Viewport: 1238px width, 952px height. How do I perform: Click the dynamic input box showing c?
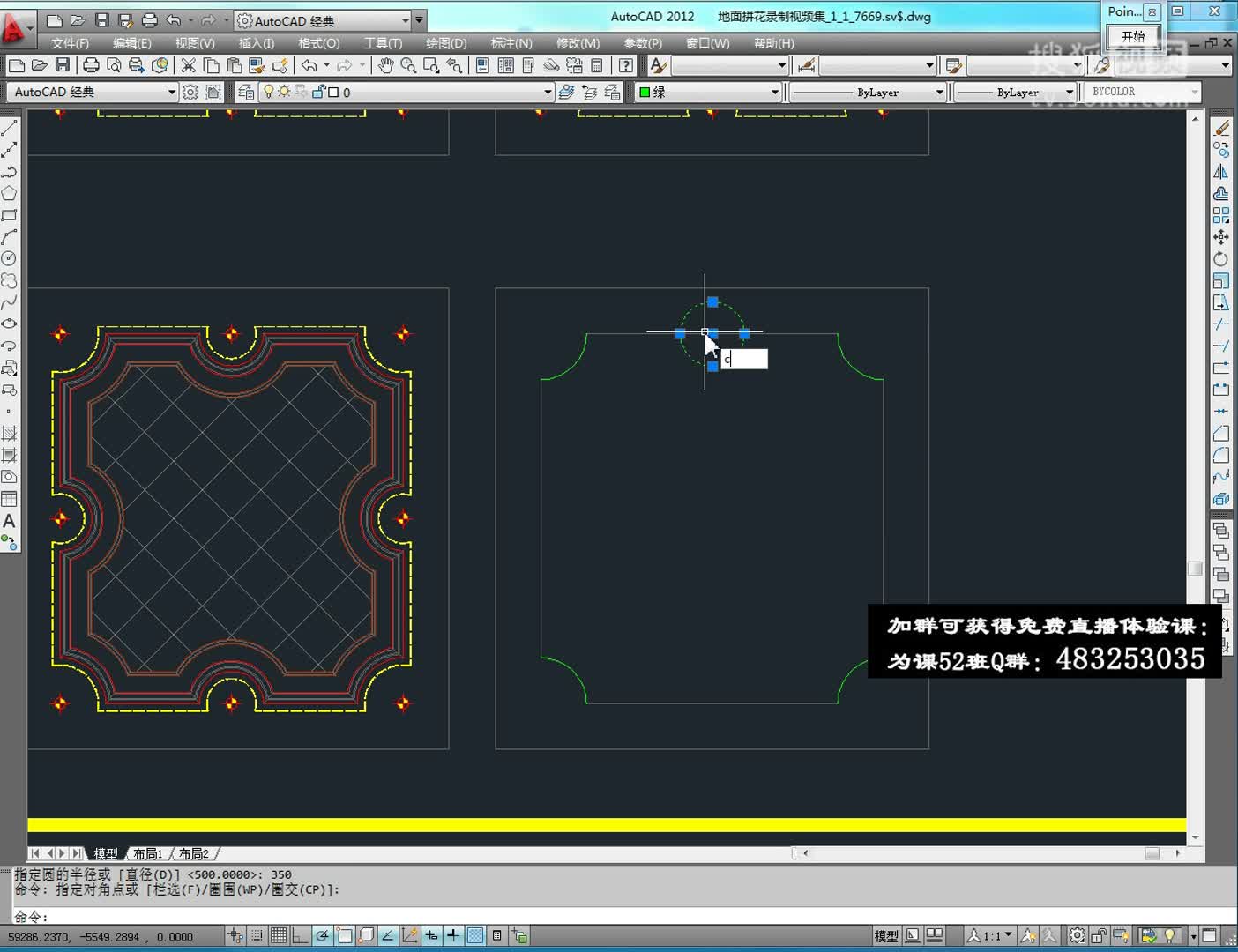(x=744, y=359)
